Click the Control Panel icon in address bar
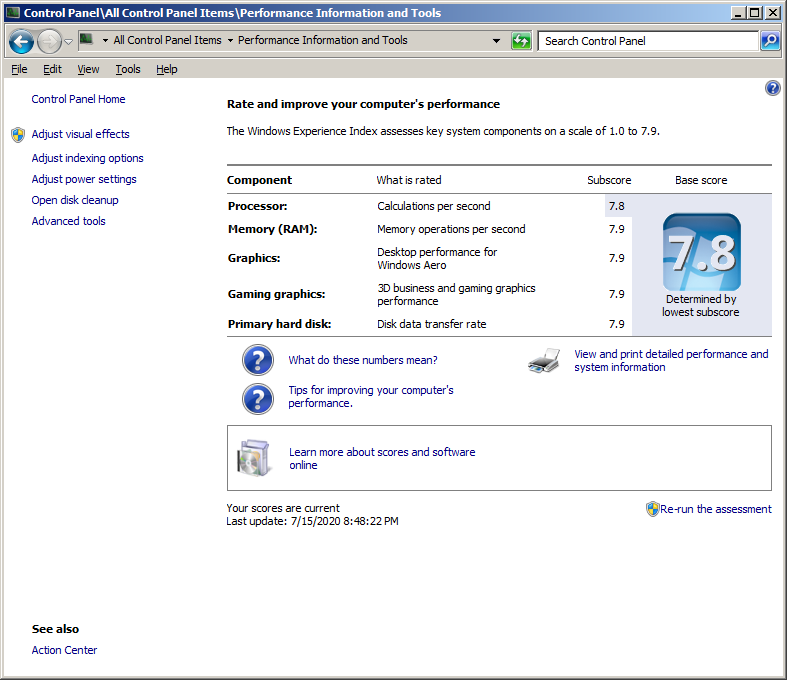This screenshot has width=787, height=680. [87, 39]
